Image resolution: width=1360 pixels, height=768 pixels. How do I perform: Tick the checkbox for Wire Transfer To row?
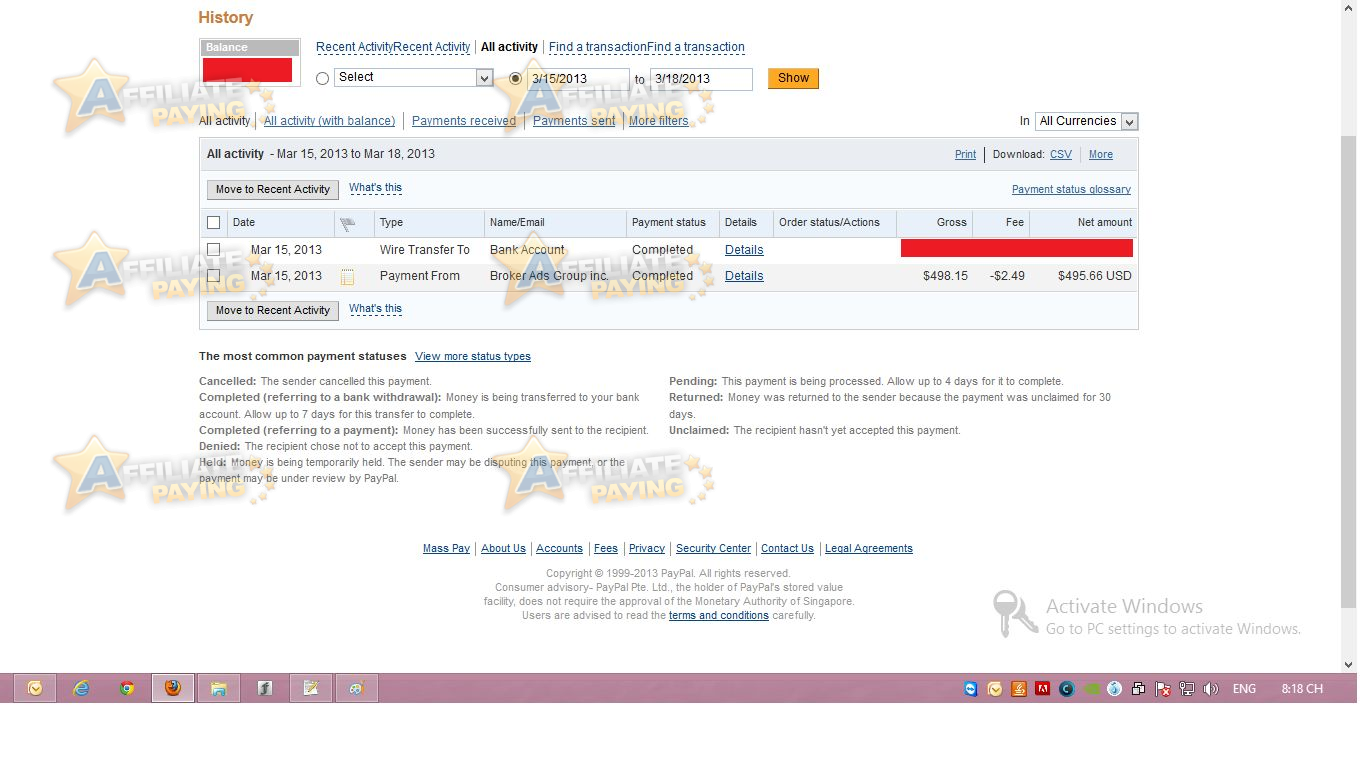(x=213, y=250)
